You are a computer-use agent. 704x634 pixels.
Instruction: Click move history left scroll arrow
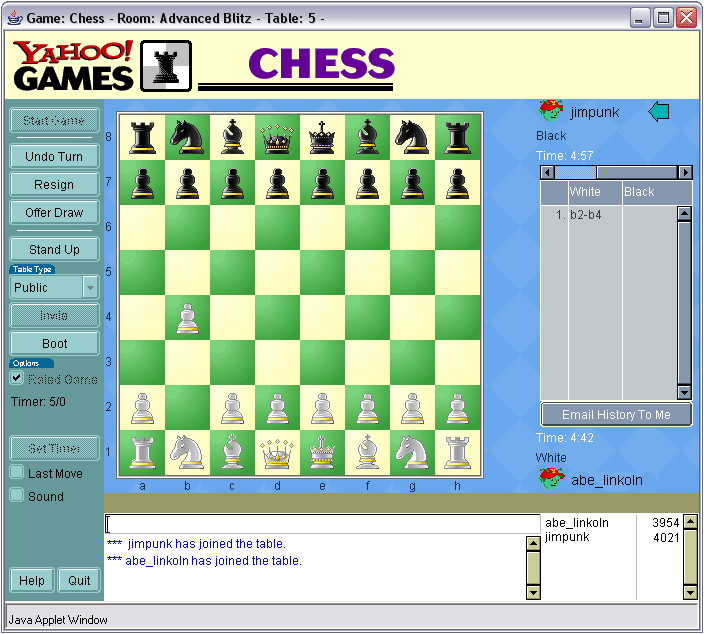tap(547, 172)
